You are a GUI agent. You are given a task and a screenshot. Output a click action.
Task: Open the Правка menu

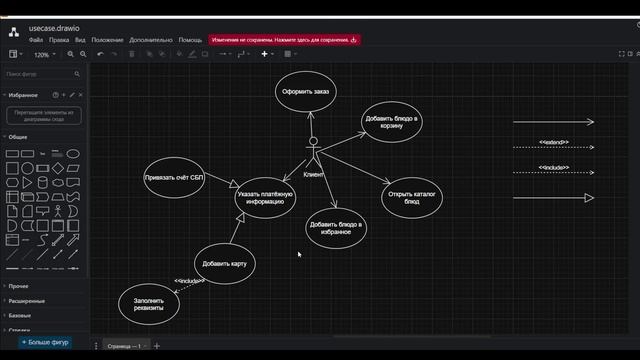tap(59, 40)
